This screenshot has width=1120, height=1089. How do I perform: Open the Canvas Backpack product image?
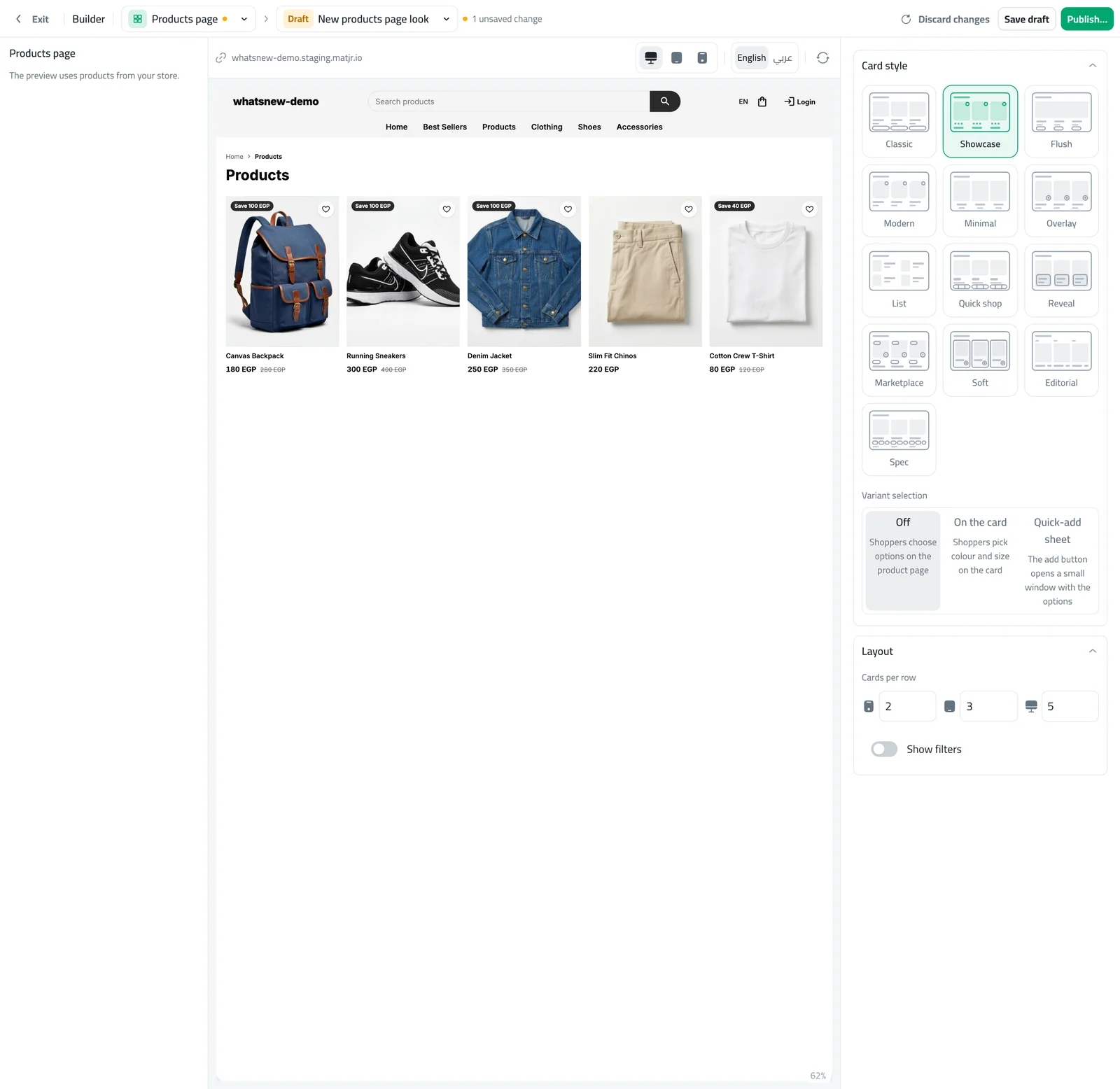[x=282, y=272]
